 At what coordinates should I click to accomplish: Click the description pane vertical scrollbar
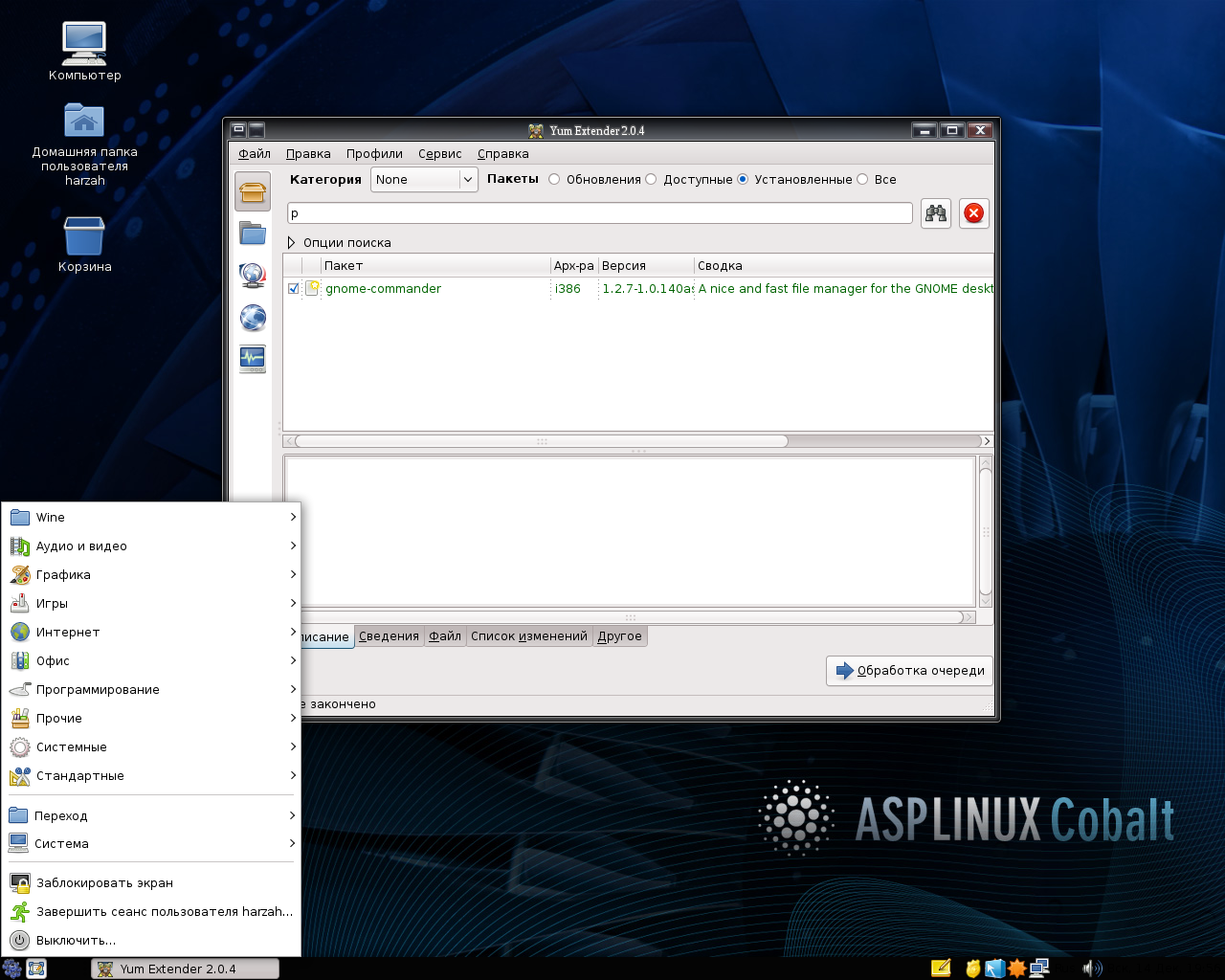[x=986, y=531]
